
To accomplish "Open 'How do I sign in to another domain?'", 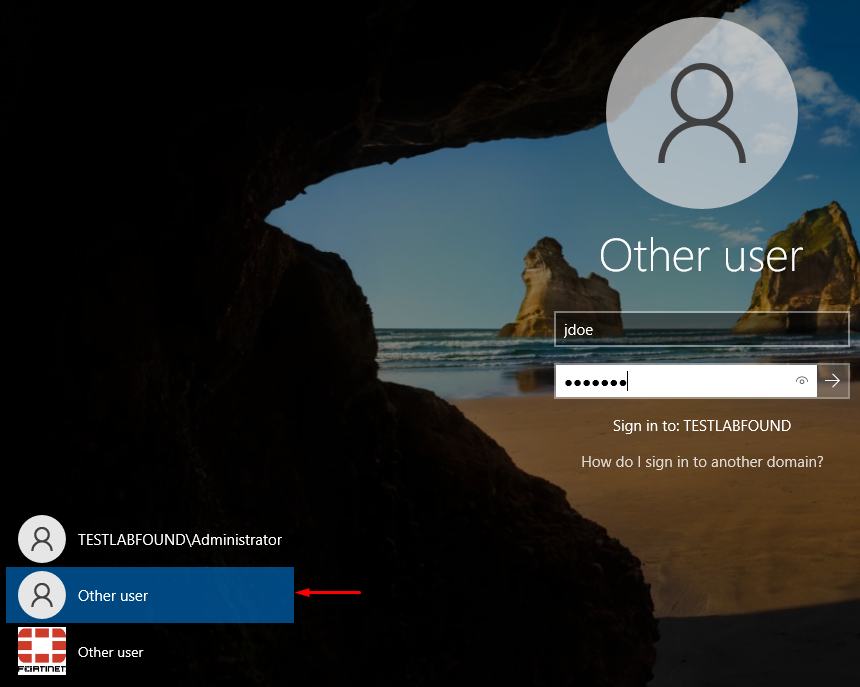I will (x=702, y=461).
